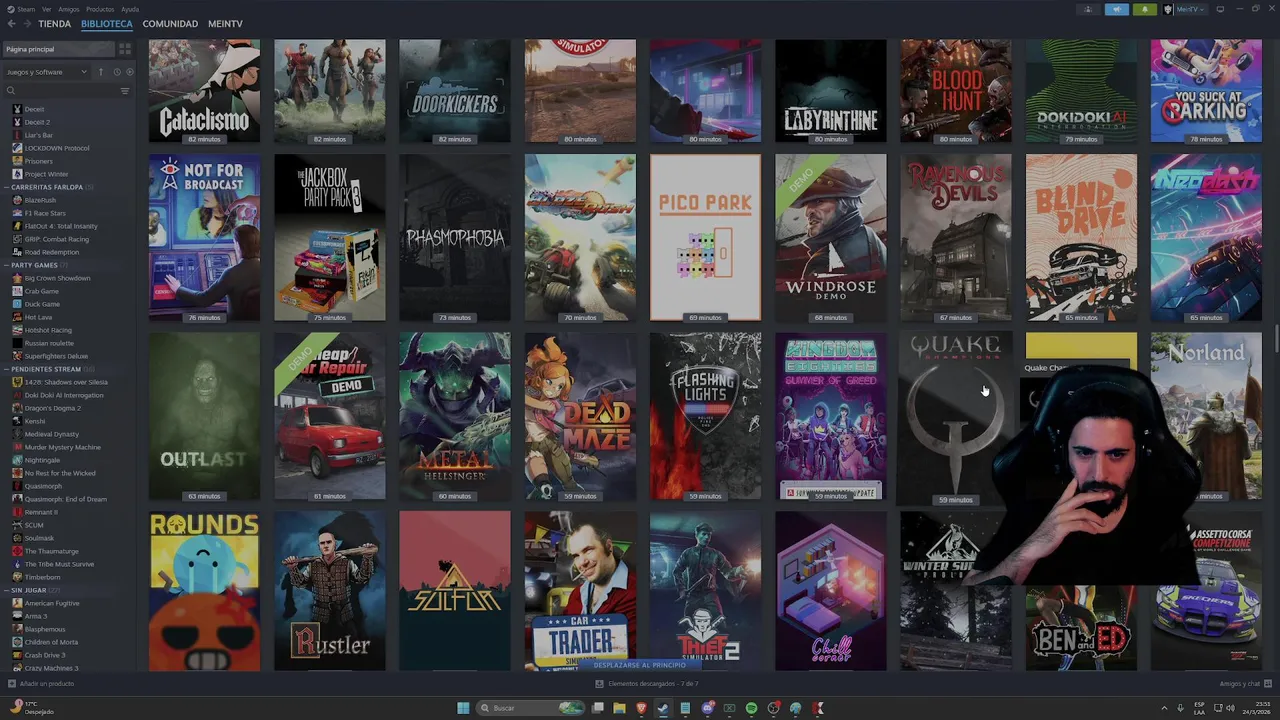Open the Outlast game cover

tap(204, 416)
